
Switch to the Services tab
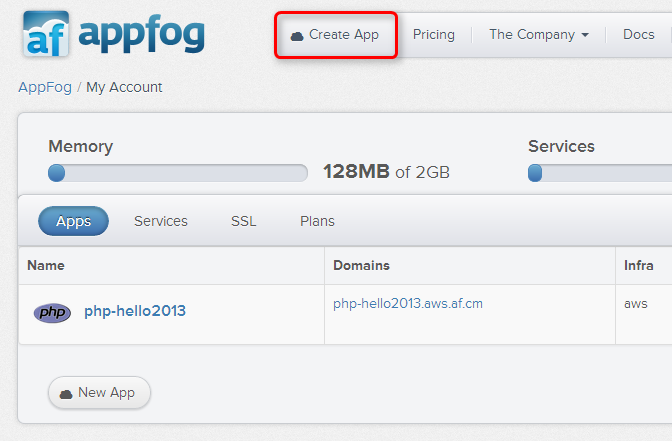[161, 221]
